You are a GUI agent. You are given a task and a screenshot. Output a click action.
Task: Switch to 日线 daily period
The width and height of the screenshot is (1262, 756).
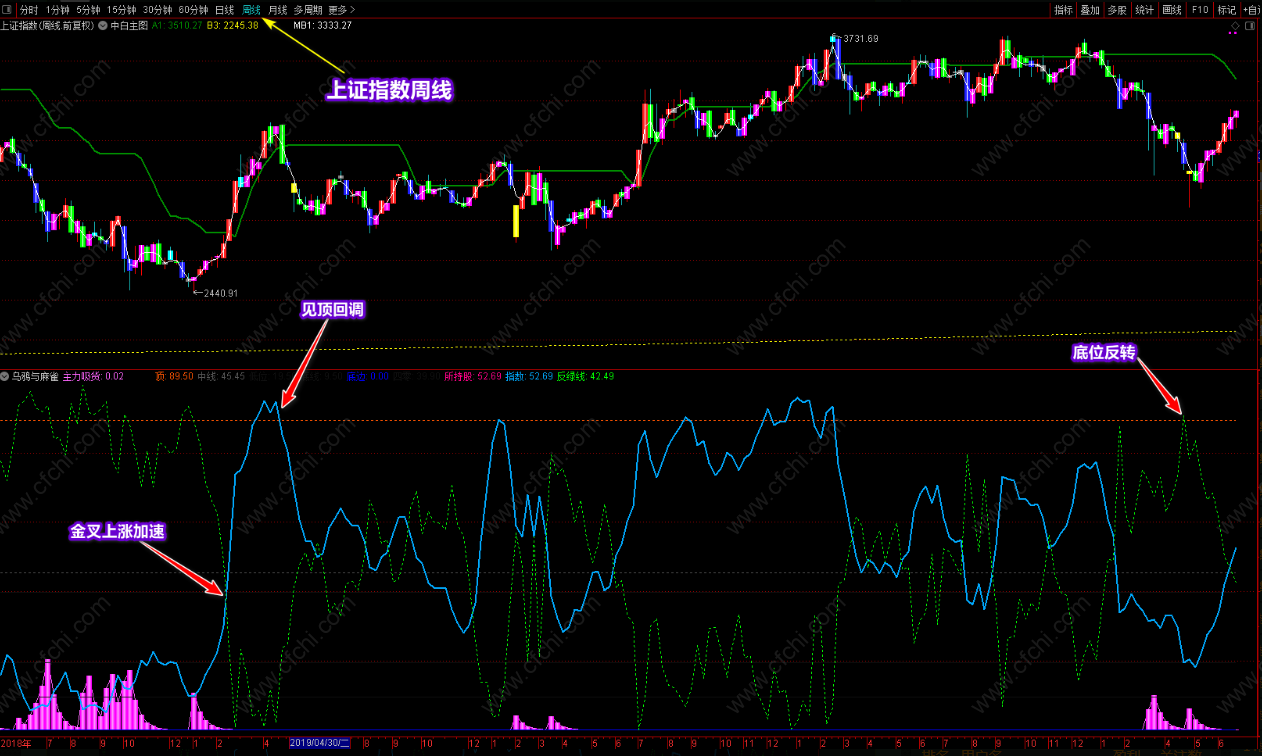click(x=225, y=9)
